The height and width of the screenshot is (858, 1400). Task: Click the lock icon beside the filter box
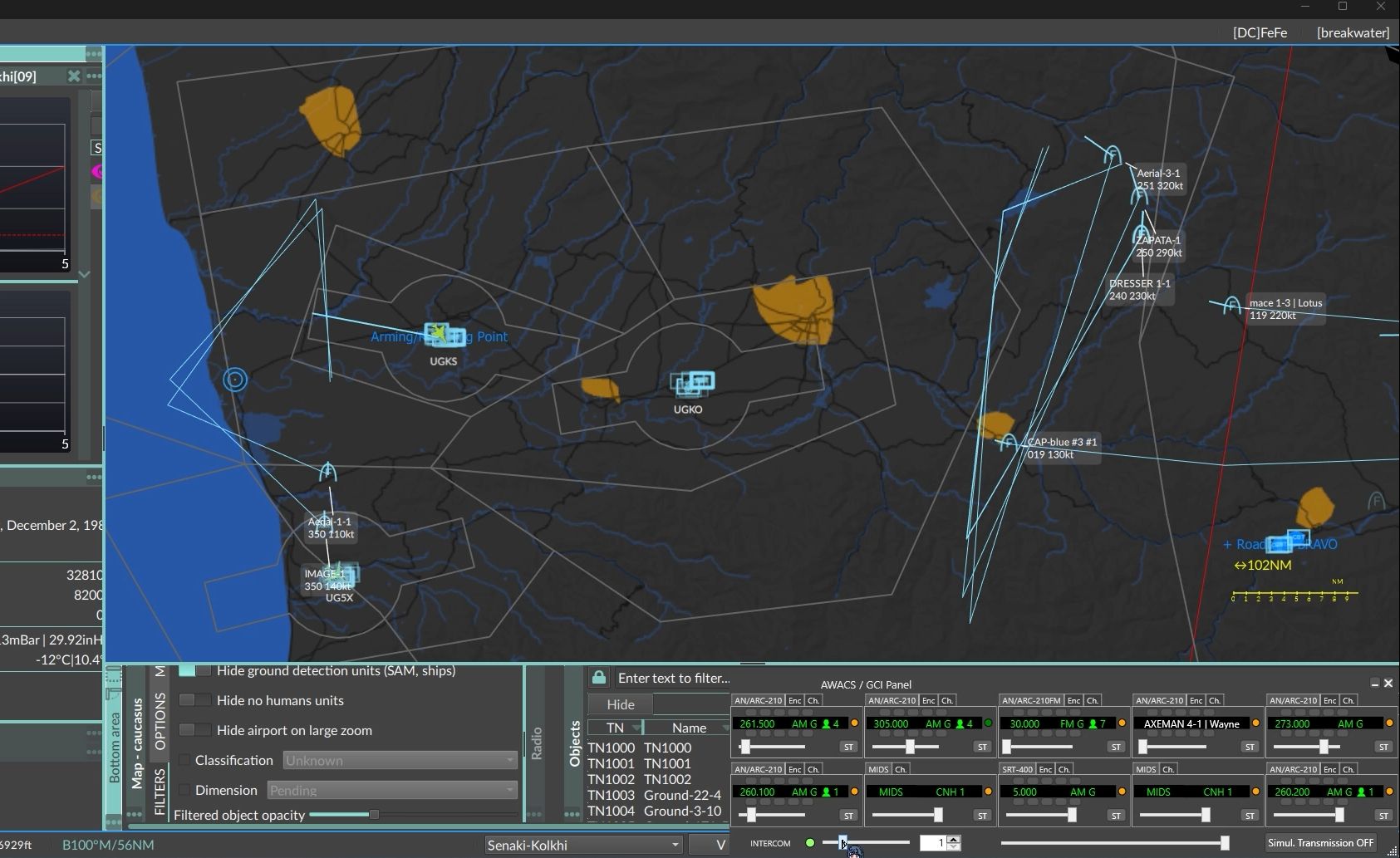(x=598, y=678)
